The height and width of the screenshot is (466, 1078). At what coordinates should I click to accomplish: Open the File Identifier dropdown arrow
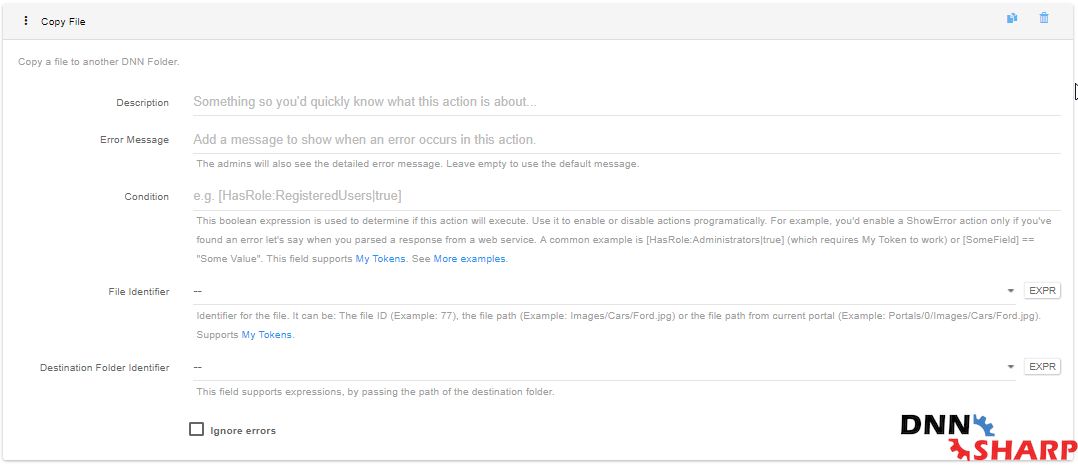(x=1011, y=291)
